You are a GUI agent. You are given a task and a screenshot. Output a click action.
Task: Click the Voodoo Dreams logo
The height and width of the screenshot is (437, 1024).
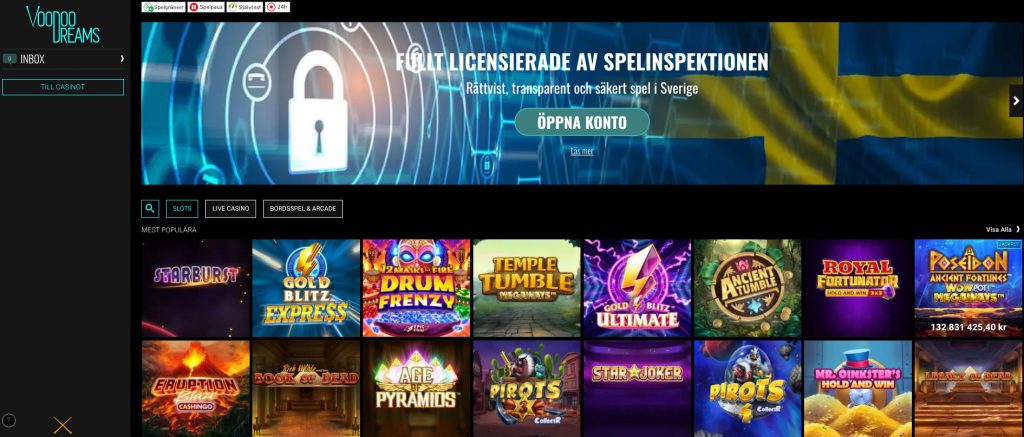coord(63,25)
